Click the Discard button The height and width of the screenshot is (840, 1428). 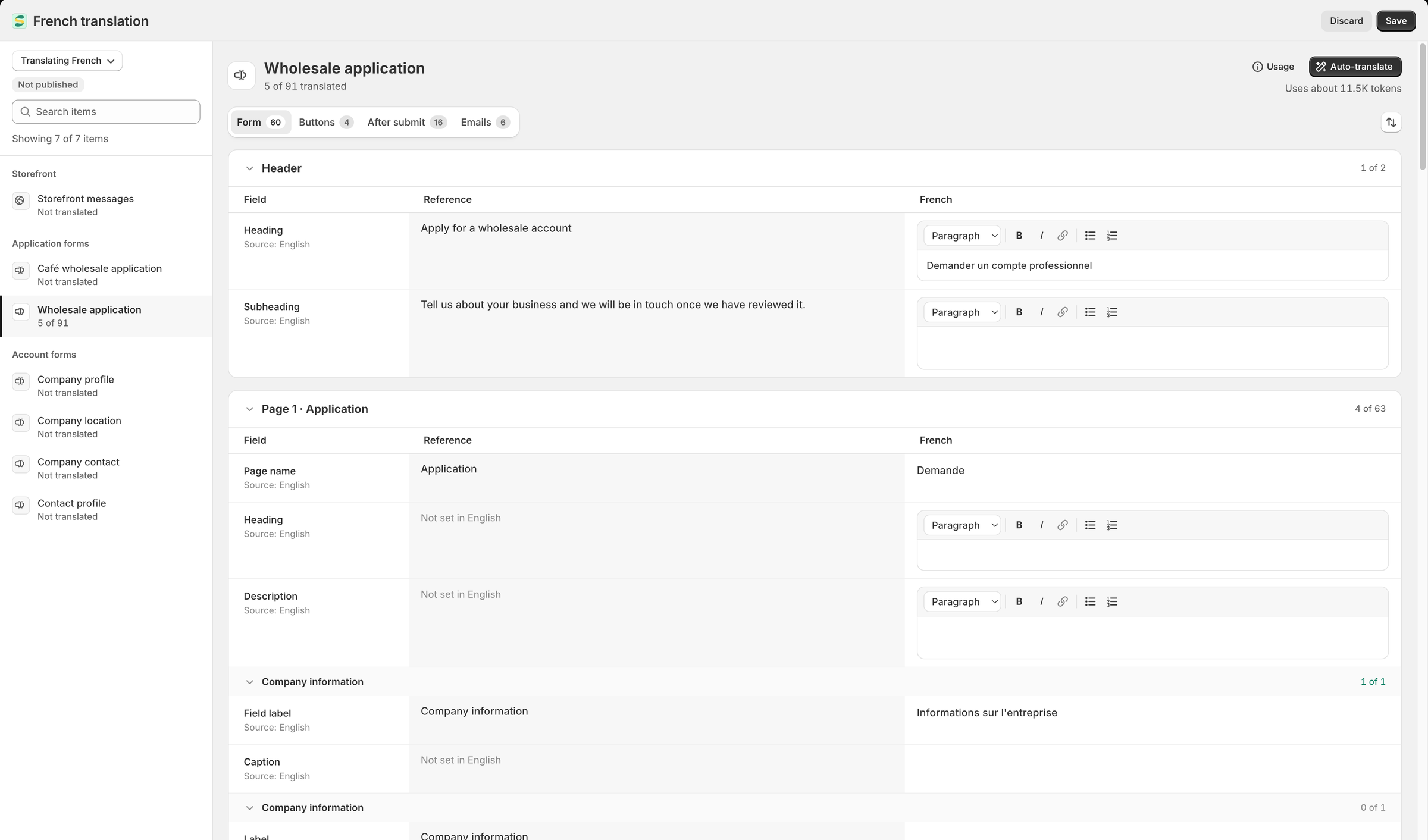pos(1346,21)
